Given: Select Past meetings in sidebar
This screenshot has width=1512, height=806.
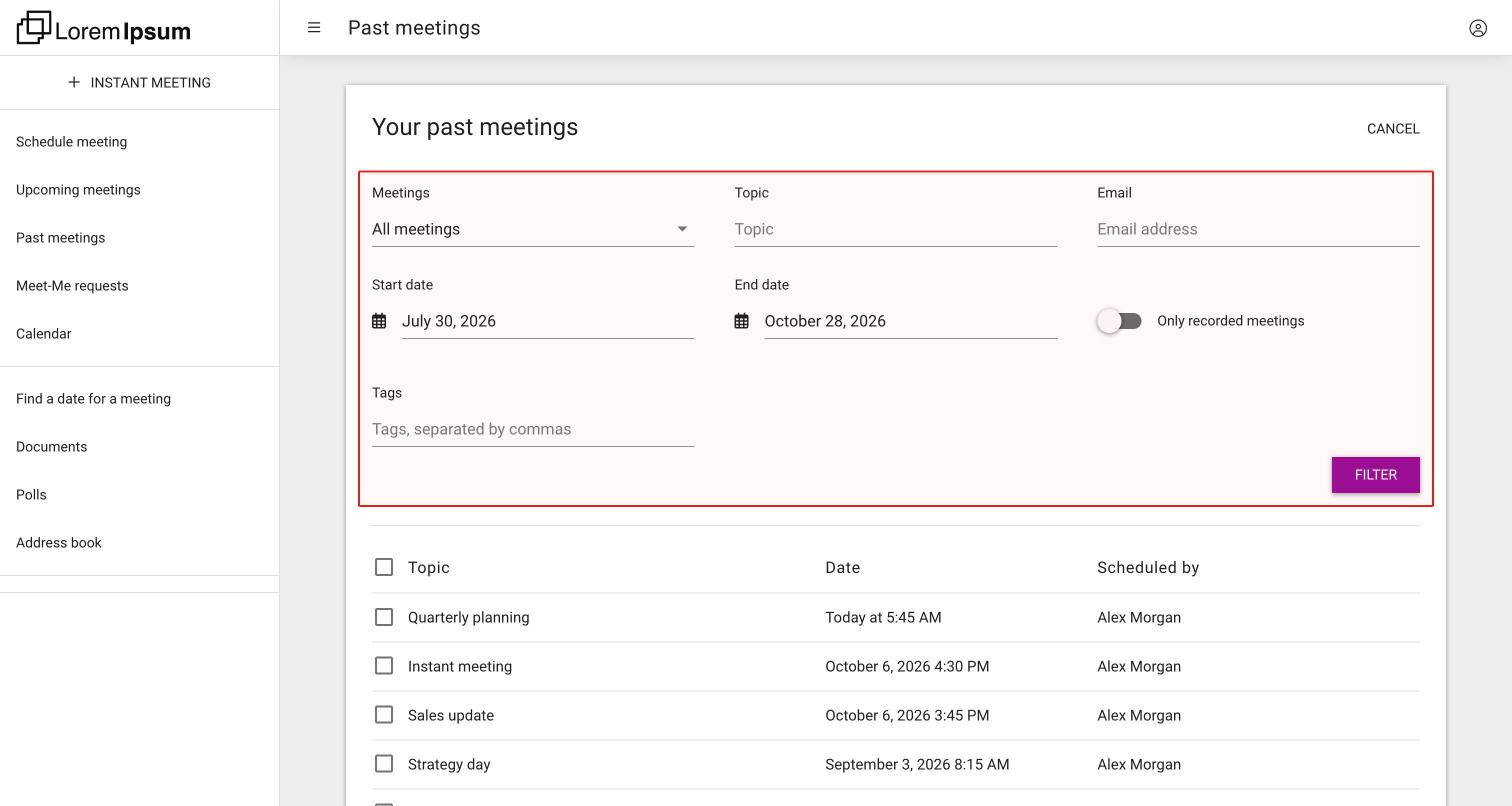Looking at the screenshot, I should (61, 238).
